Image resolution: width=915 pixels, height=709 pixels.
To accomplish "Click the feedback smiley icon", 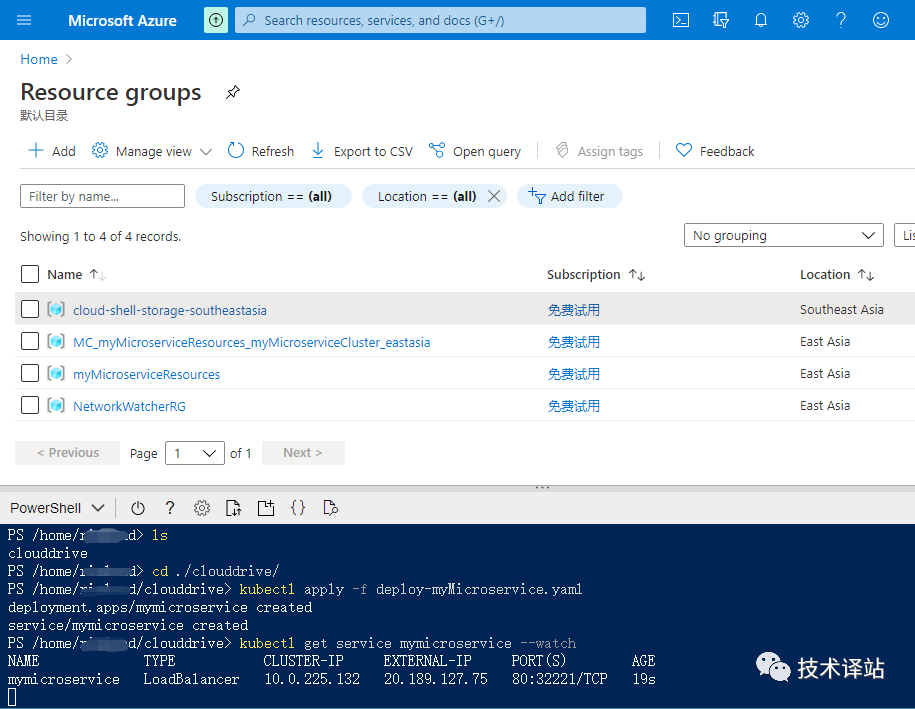I will tap(881, 20).
